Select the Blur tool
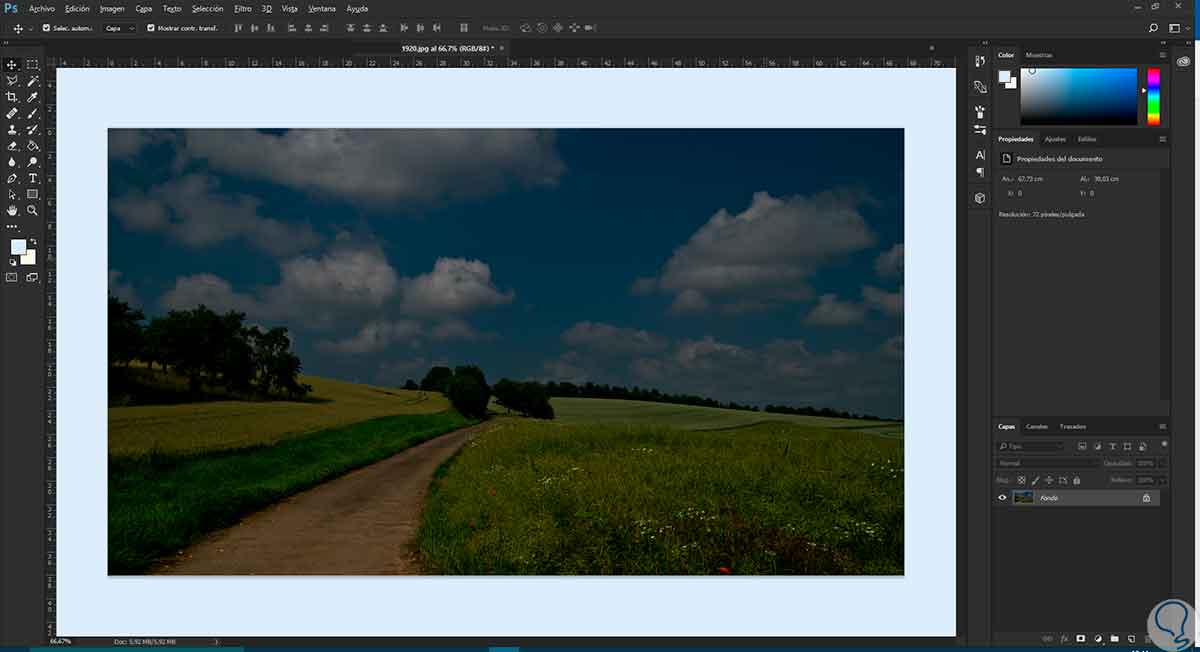This screenshot has height=652, width=1200. click(12, 161)
